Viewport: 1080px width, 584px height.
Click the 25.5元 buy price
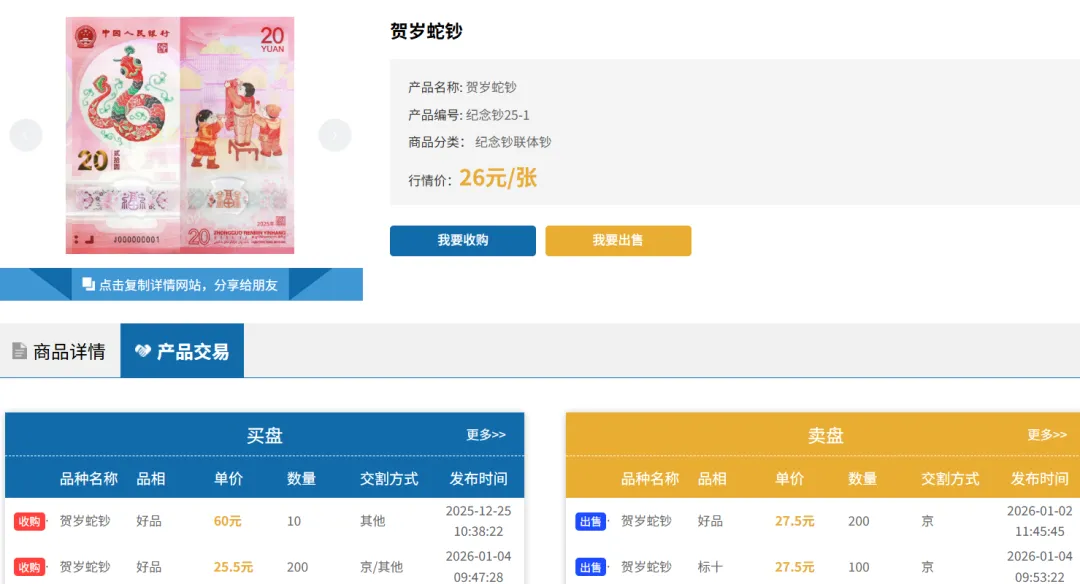click(233, 567)
